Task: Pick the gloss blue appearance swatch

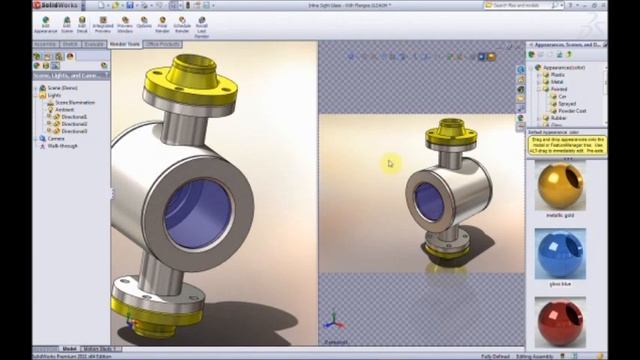Action: click(x=560, y=253)
